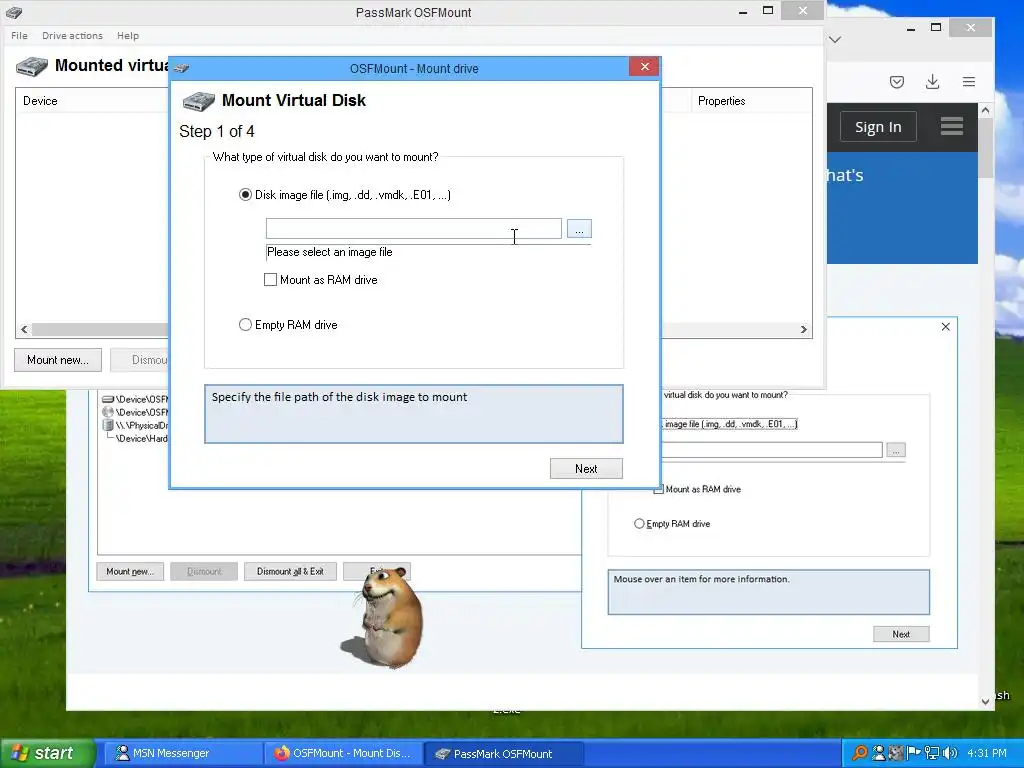Click the network connection tray icon
The height and width of the screenshot is (768, 1024).
click(931, 753)
